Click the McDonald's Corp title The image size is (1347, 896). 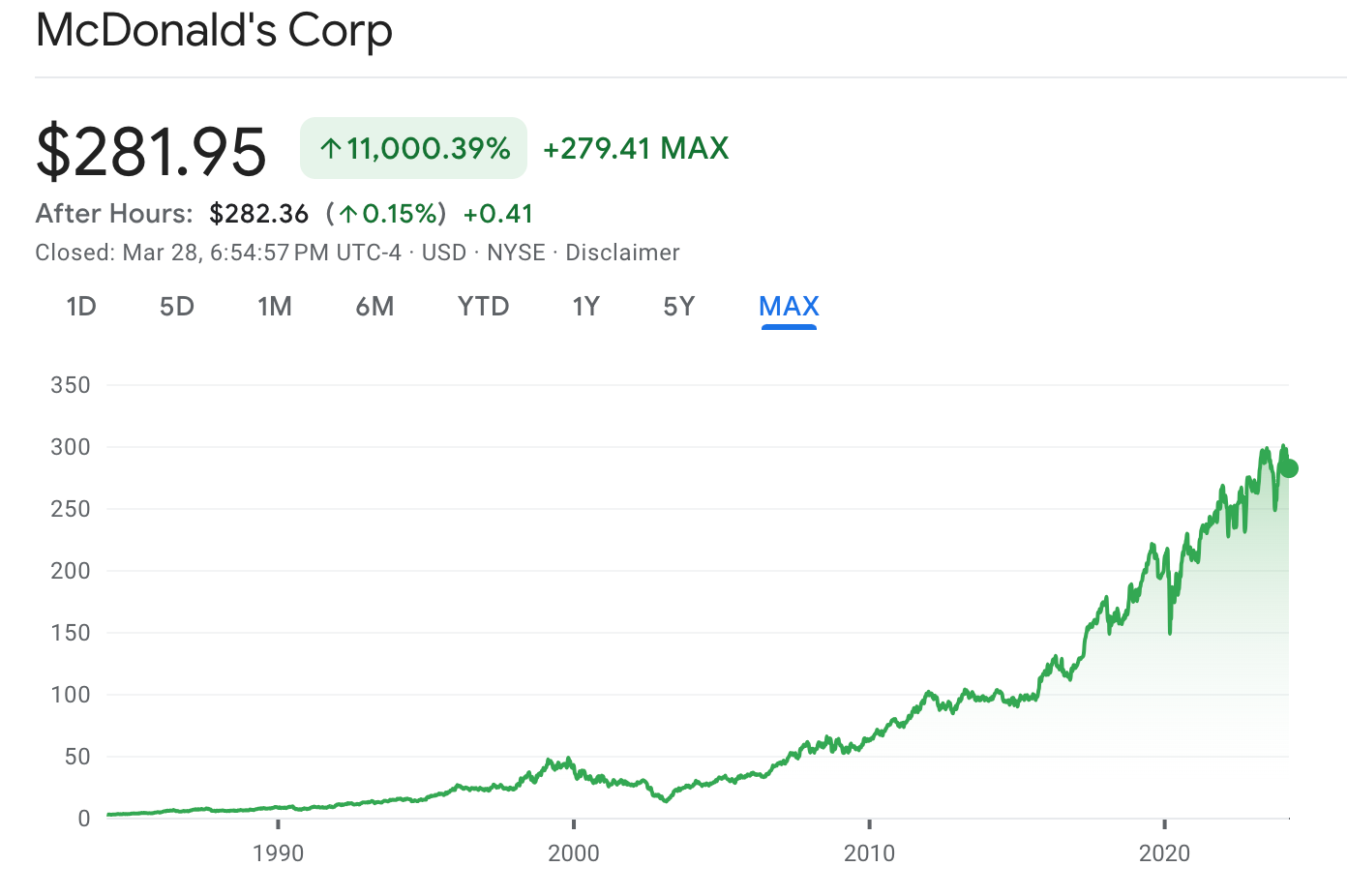(214, 31)
